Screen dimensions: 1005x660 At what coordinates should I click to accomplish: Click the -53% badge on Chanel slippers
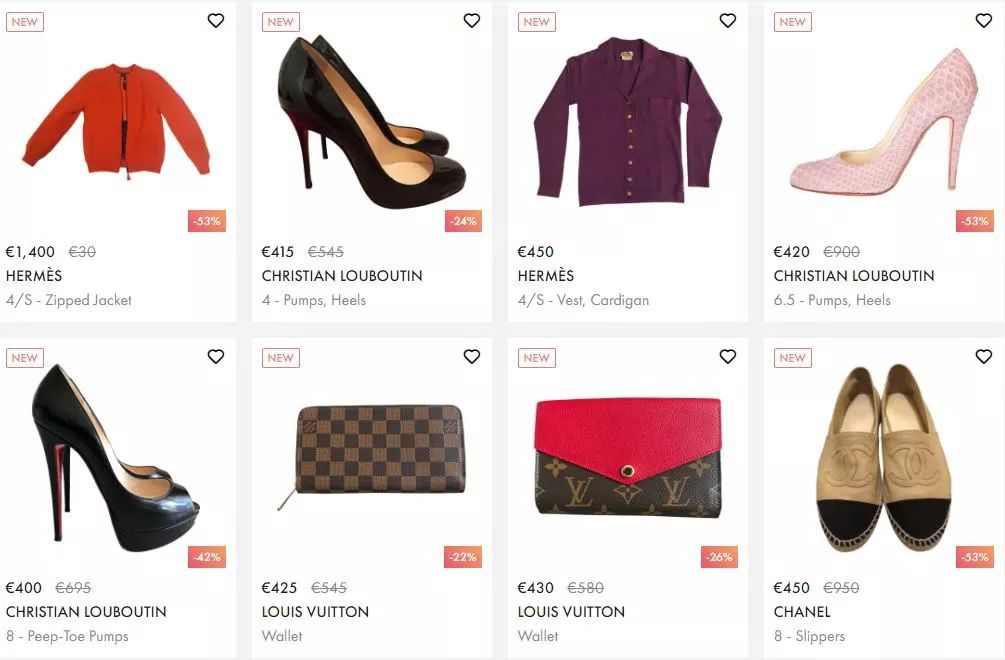pos(974,557)
